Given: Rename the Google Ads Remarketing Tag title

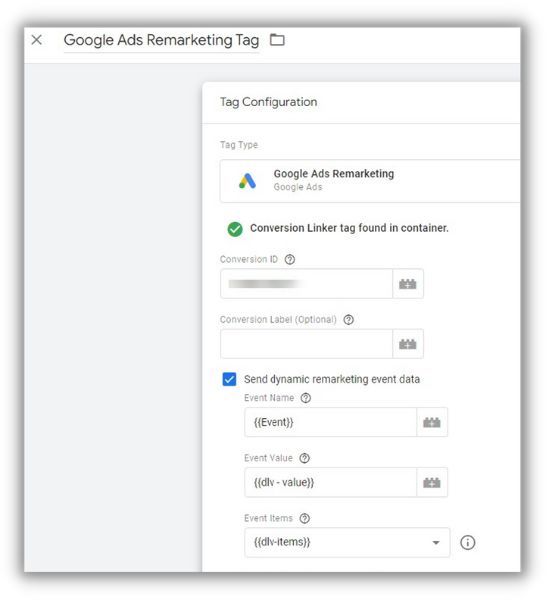Looking at the screenshot, I should coord(161,40).
